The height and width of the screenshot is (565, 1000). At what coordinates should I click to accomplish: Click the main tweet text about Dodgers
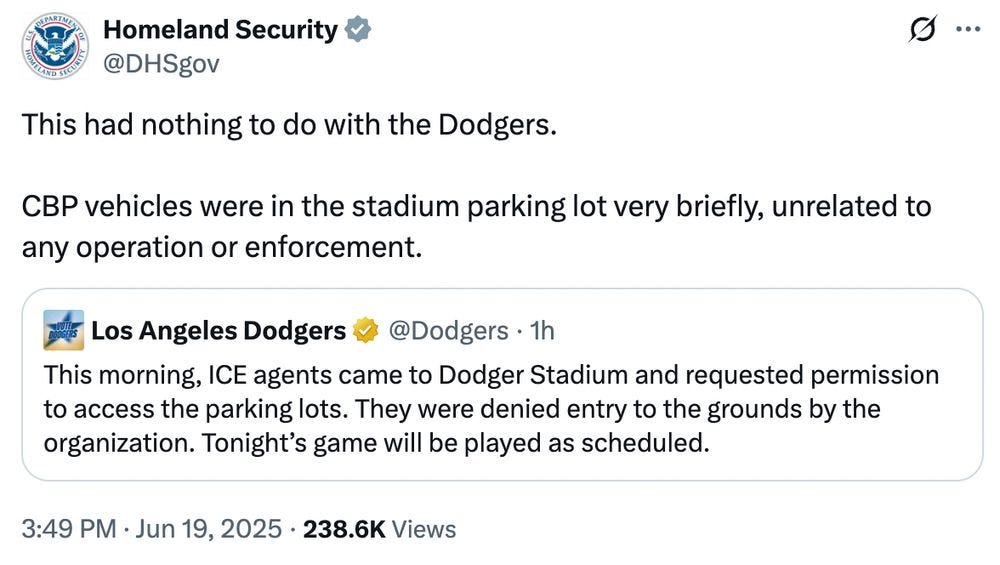[x=290, y=124]
